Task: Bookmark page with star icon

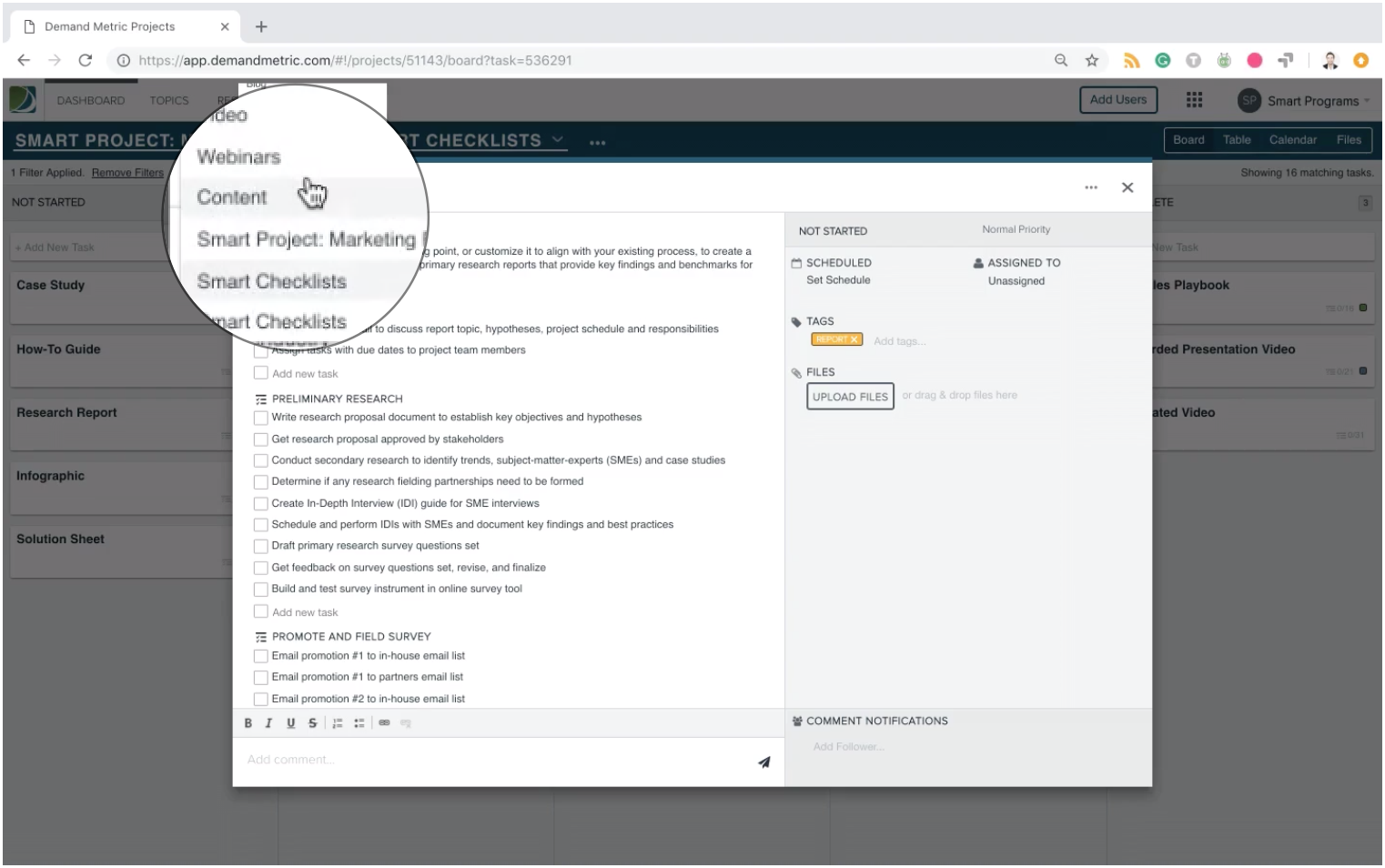Action: pyautogui.click(x=1092, y=60)
